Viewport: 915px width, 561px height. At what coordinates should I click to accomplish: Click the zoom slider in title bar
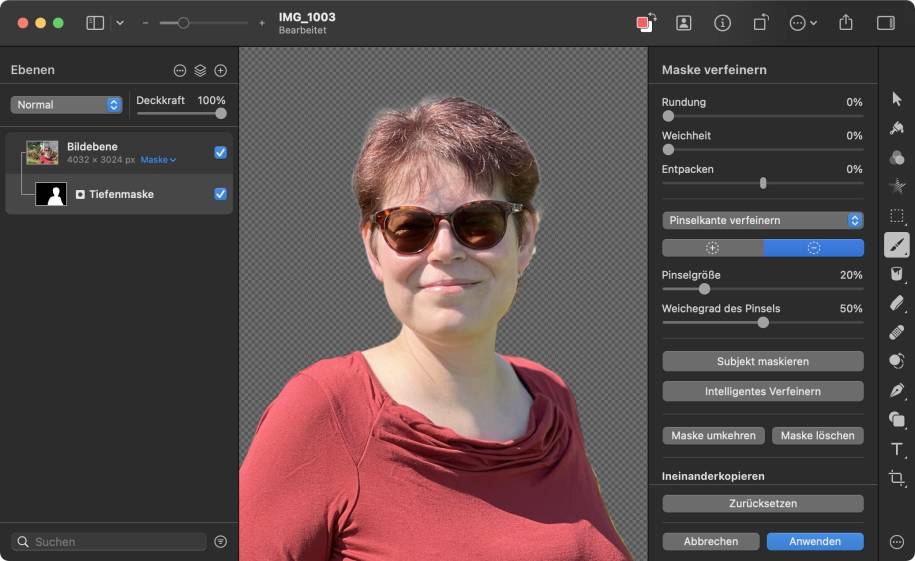pos(204,23)
